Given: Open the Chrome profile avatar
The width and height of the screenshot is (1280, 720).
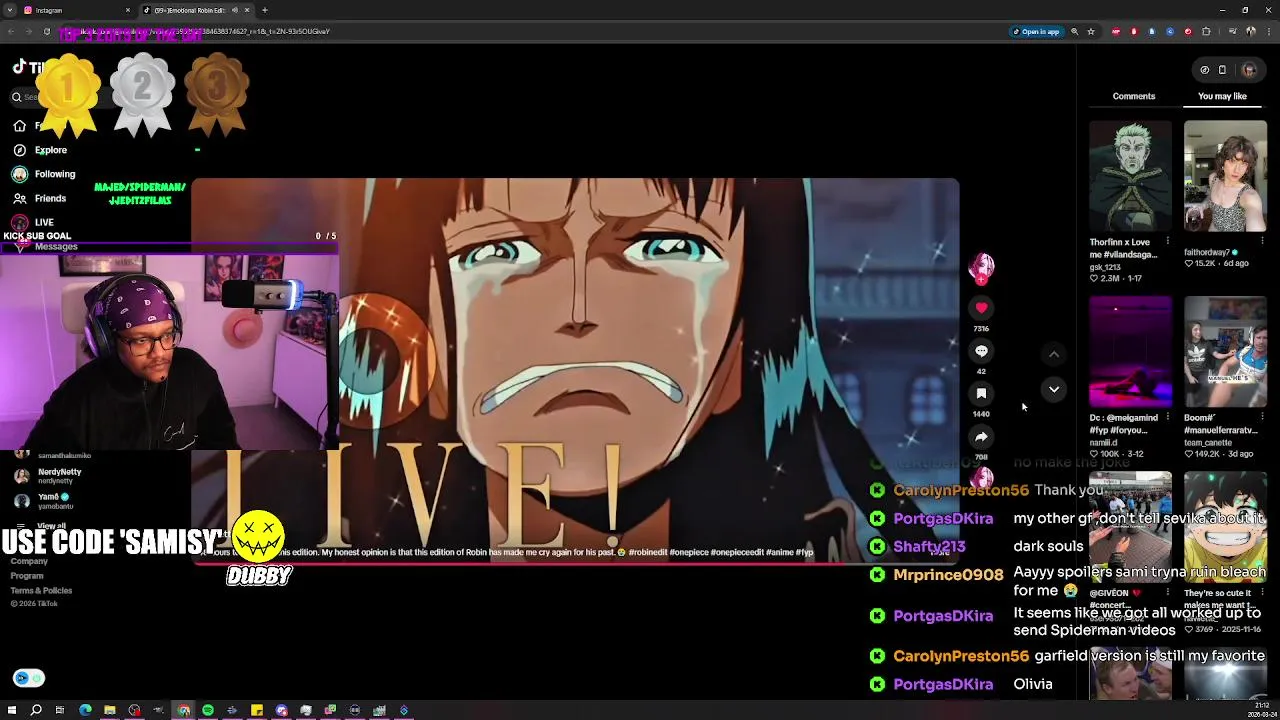Looking at the screenshot, I should (1252, 31).
